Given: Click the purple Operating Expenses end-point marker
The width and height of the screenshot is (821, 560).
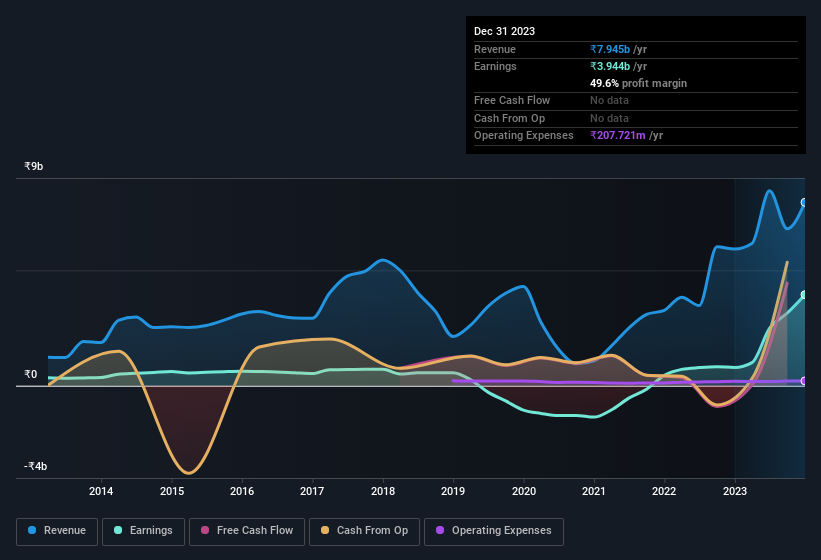Looking at the screenshot, I should (804, 381).
